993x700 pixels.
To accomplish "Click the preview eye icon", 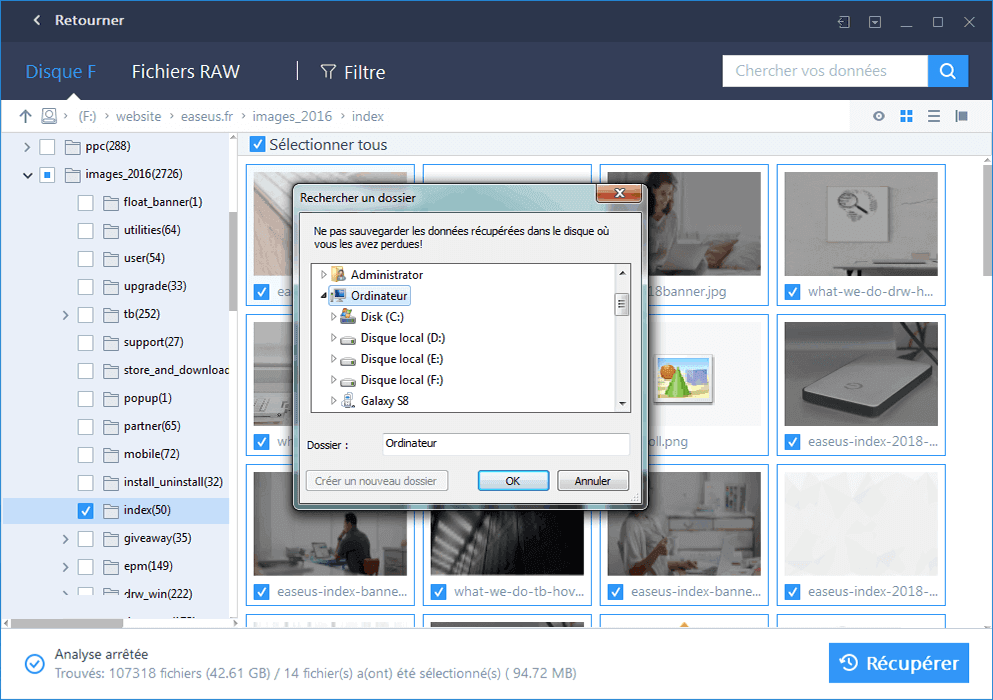I will 878,116.
